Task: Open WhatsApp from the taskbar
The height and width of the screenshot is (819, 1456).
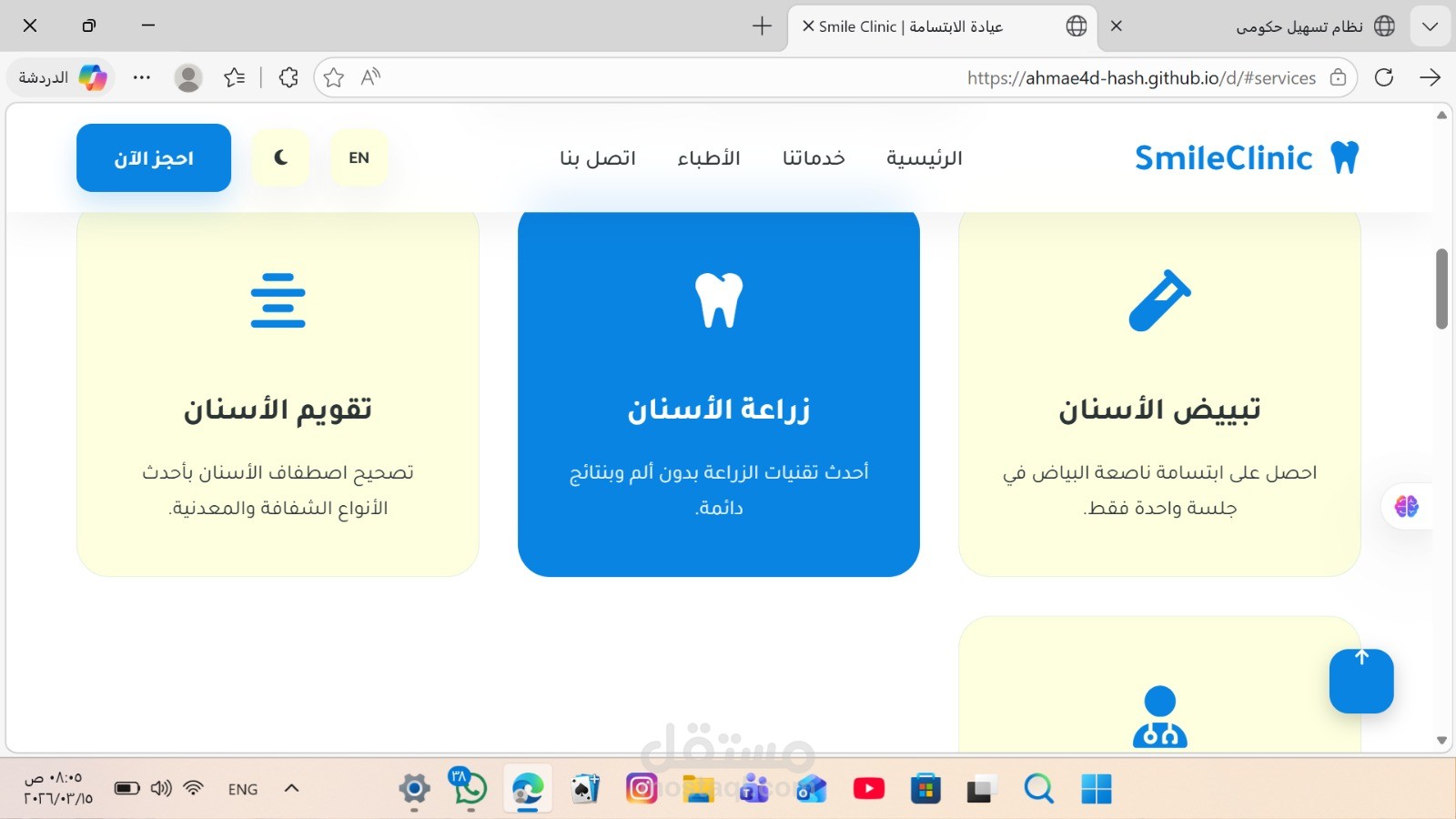Action: point(470,786)
